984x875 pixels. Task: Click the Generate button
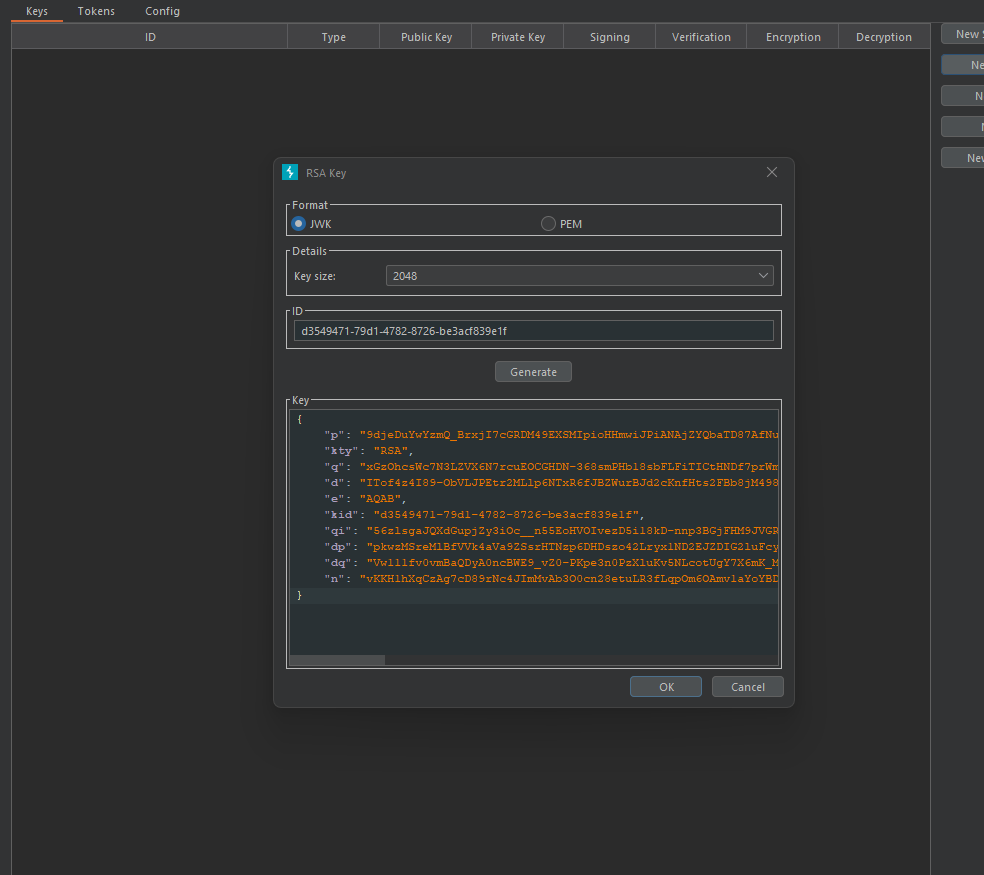[x=533, y=372]
